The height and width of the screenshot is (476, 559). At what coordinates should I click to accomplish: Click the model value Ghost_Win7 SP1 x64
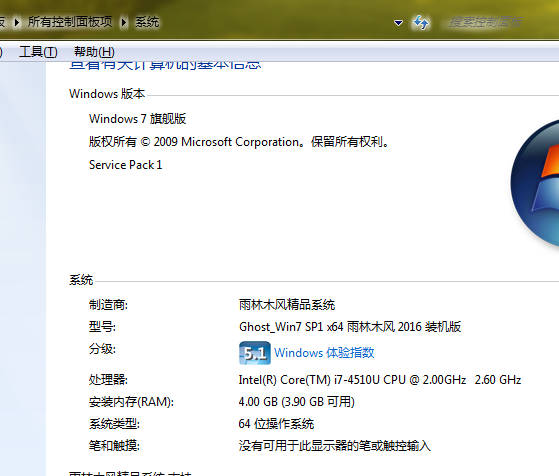click(350, 327)
